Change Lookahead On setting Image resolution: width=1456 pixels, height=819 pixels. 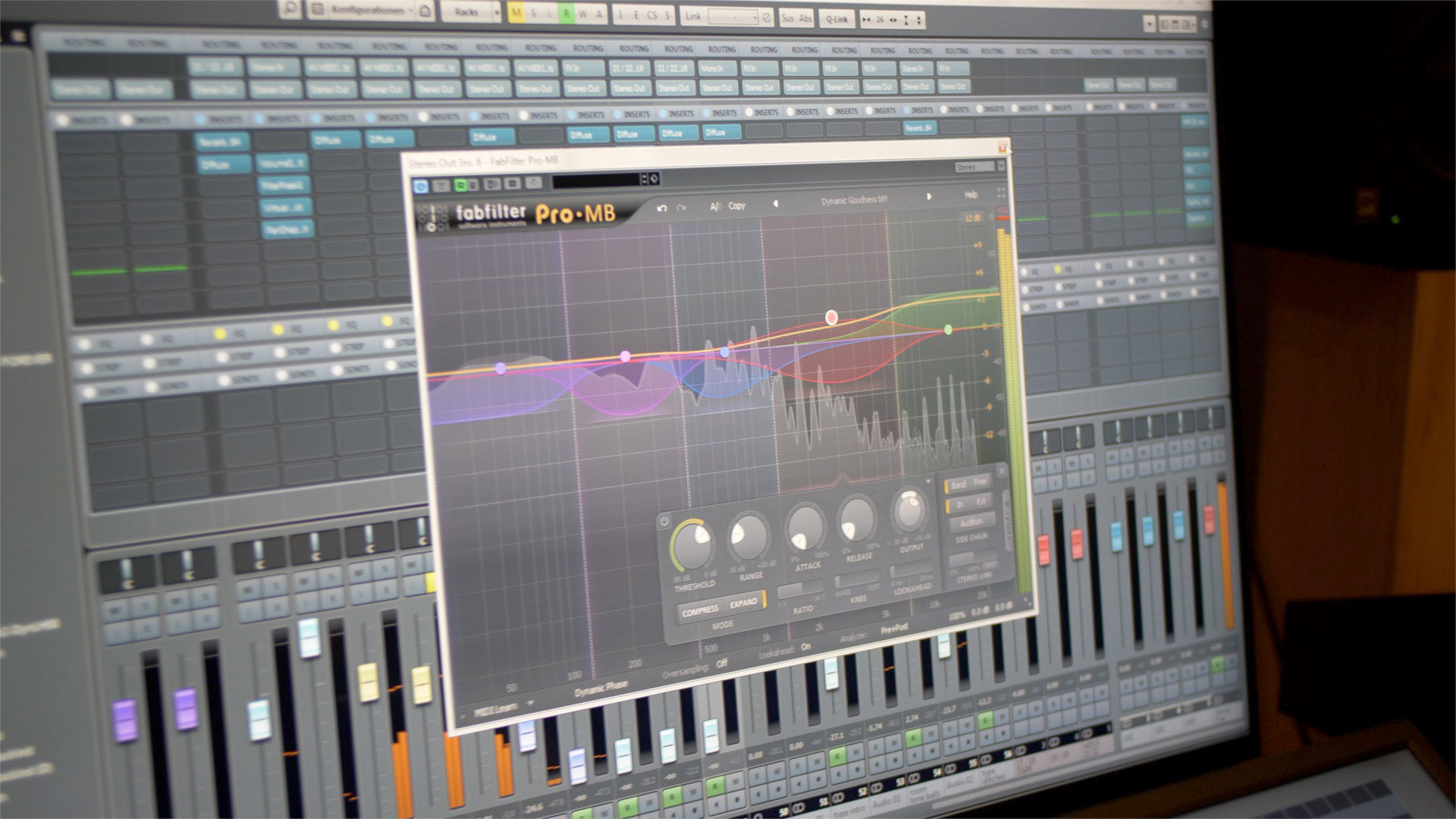click(805, 647)
